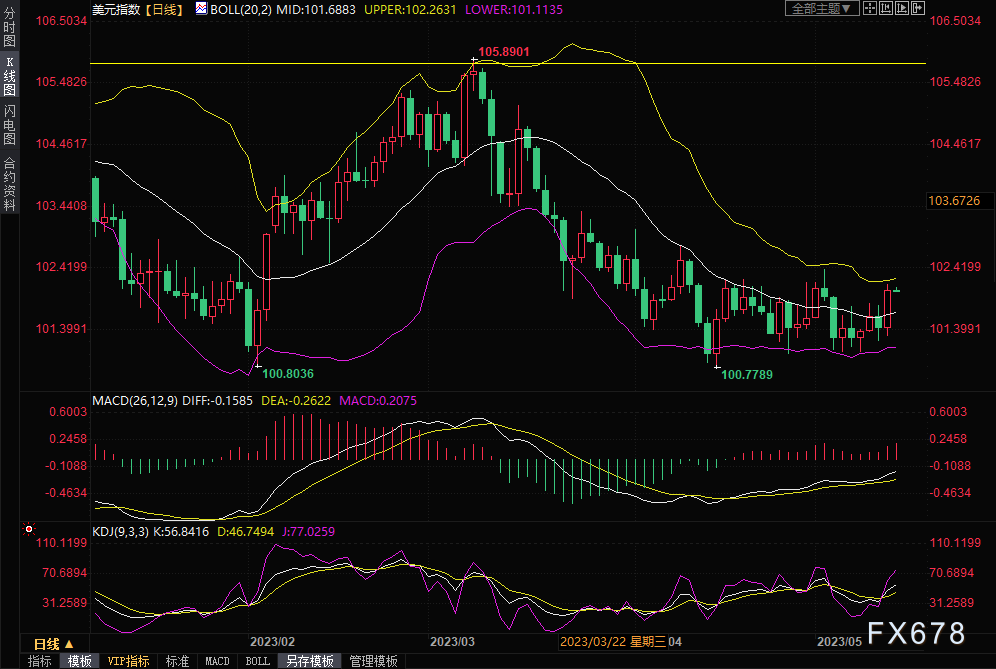The height and width of the screenshot is (669, 996).
Task: Open the 全部主题 dropdown
Action: [821, 9]
